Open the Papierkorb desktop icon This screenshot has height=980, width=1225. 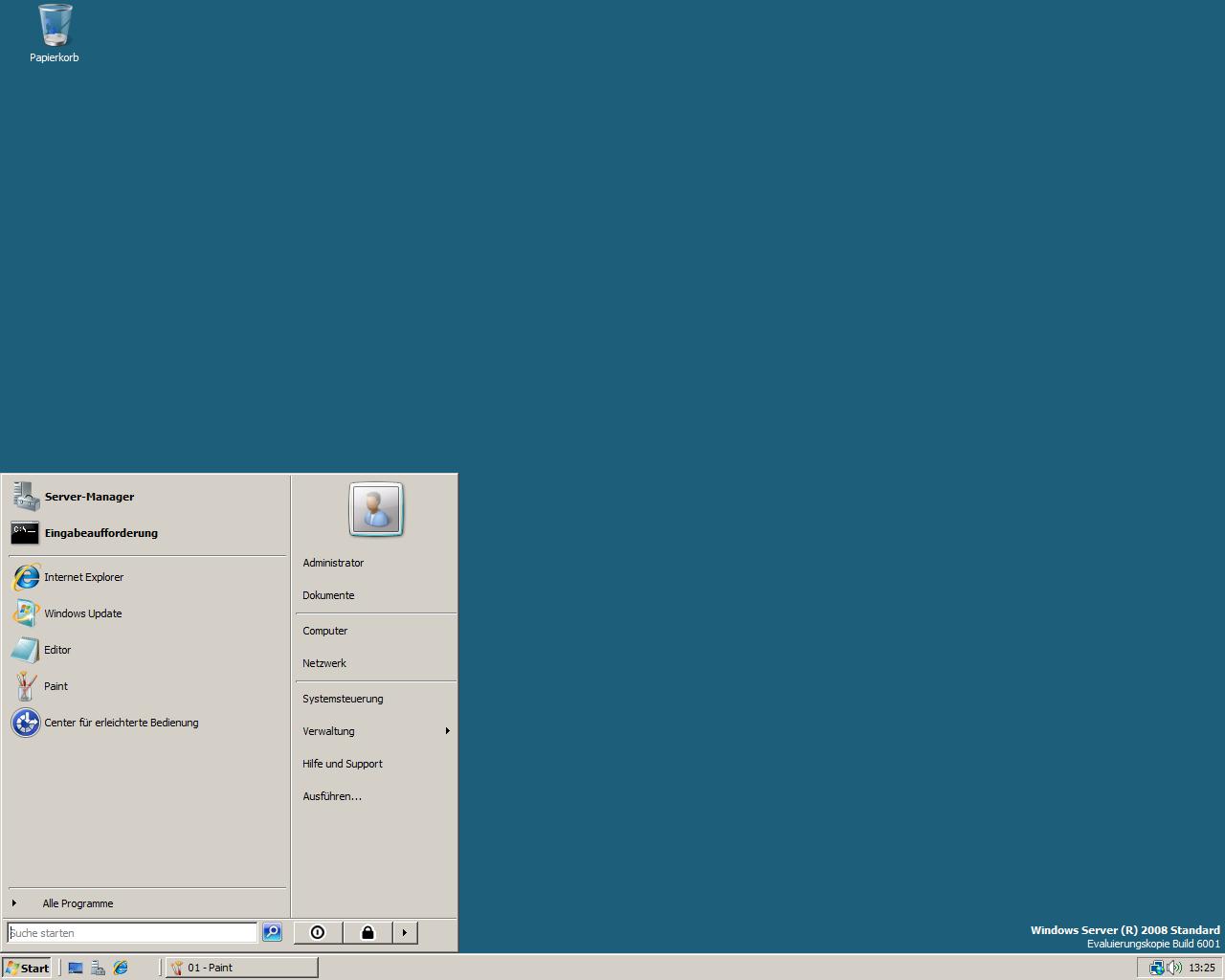coord(55,33)
